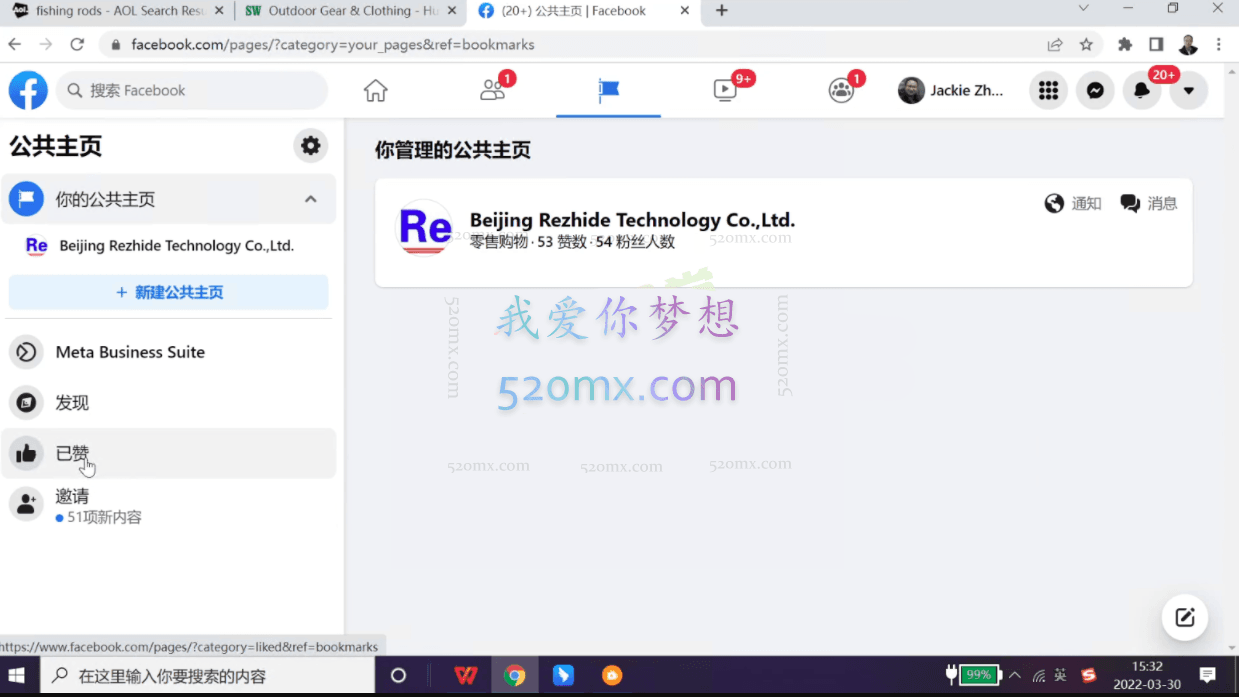This screenshot has width=1239, height=697.
Task: Open pages settings gear icon
Action: (x=311, y=146)
